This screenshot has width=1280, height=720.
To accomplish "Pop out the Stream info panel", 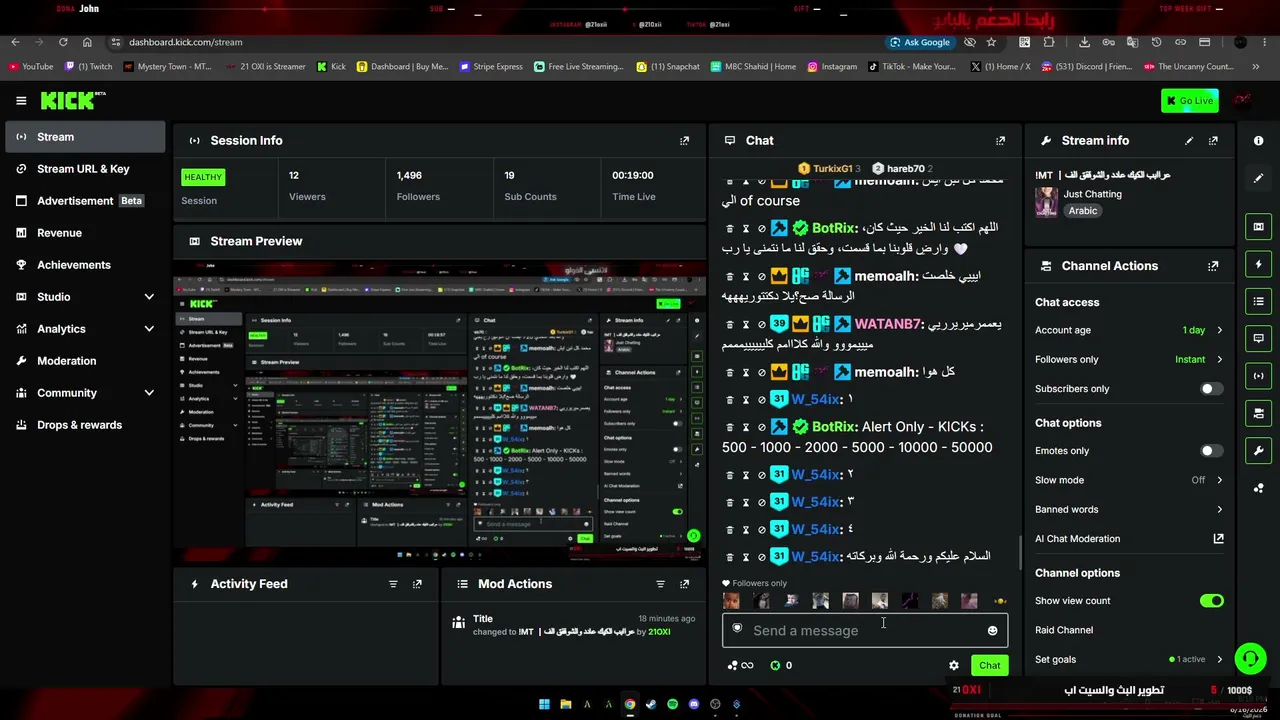I will click(x=1213, y=141).
